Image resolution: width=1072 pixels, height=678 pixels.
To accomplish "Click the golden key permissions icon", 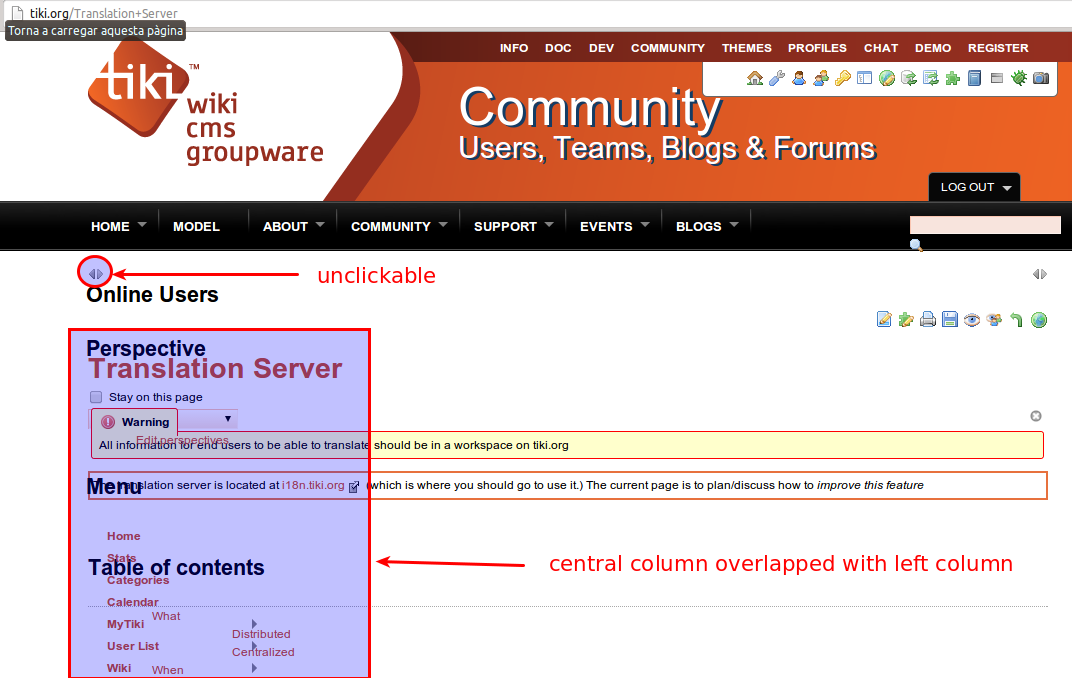I will point(843,79).
